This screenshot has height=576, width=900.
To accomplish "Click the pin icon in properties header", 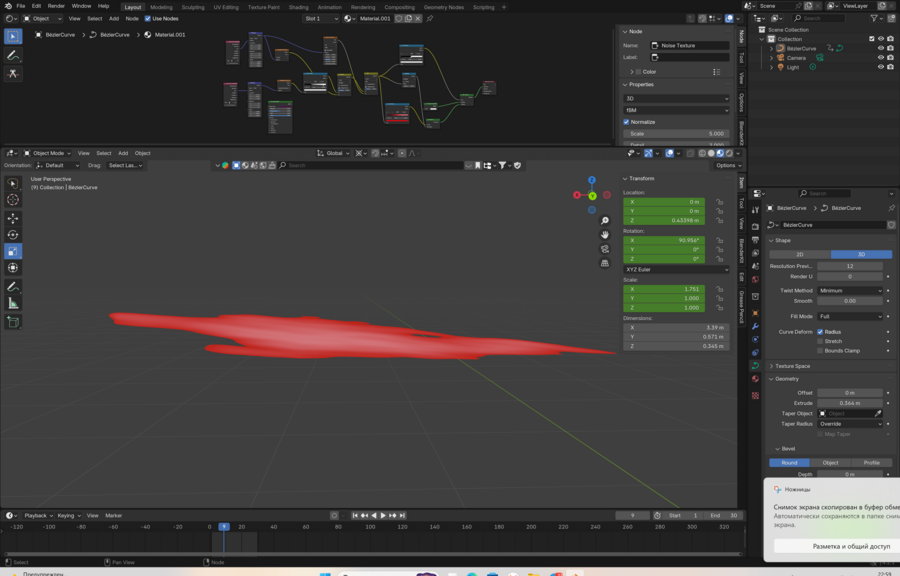I will [891, 208].
